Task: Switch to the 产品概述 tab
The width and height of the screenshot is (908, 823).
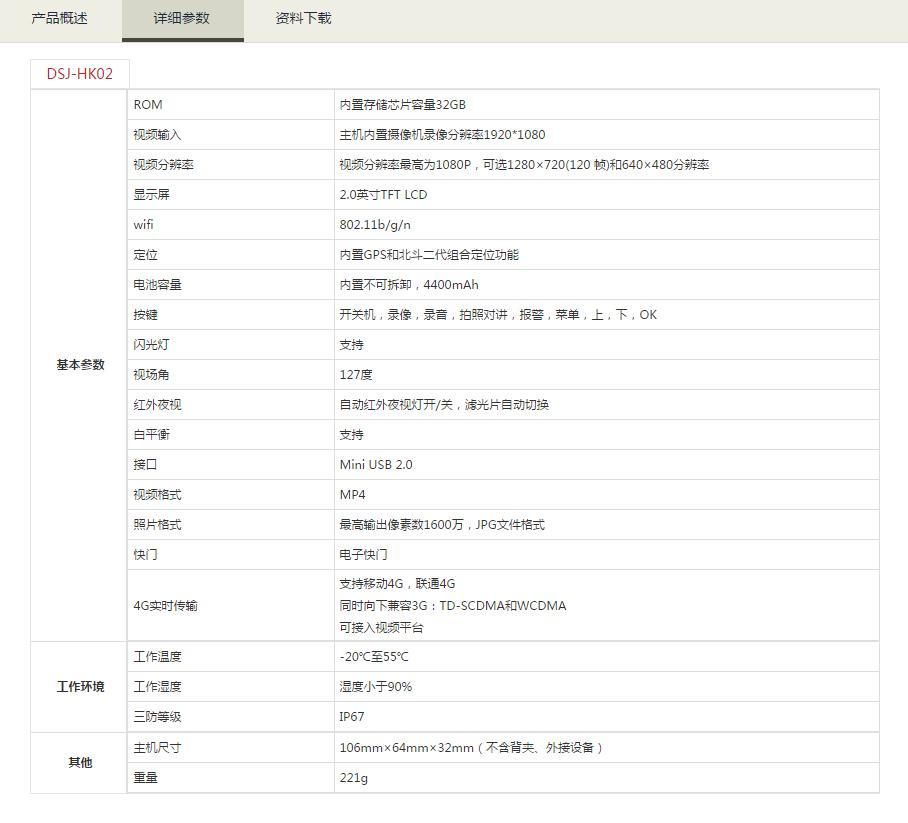Action: click(60, 19)
